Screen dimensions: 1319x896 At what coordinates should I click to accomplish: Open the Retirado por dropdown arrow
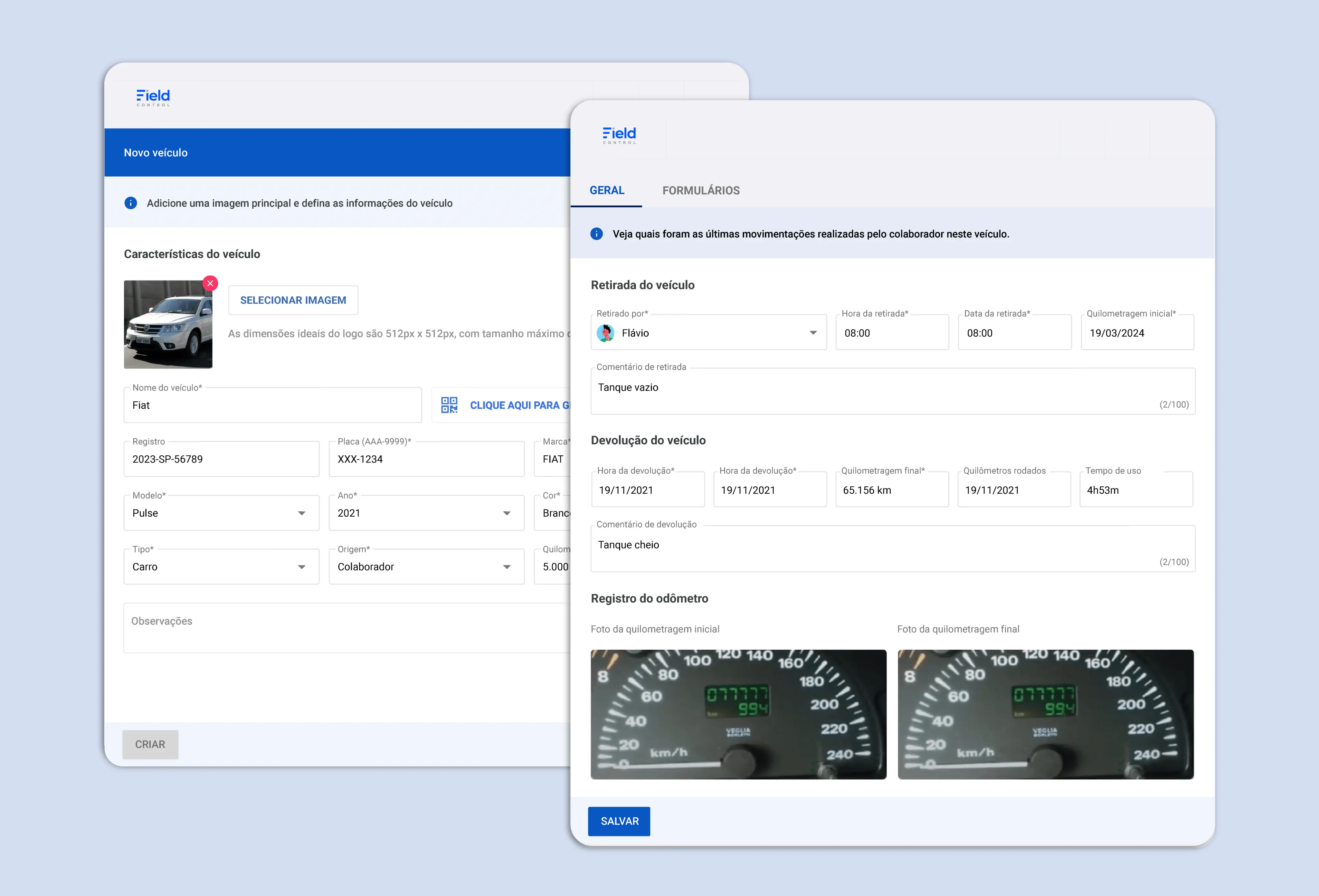[x=813, y=333]
